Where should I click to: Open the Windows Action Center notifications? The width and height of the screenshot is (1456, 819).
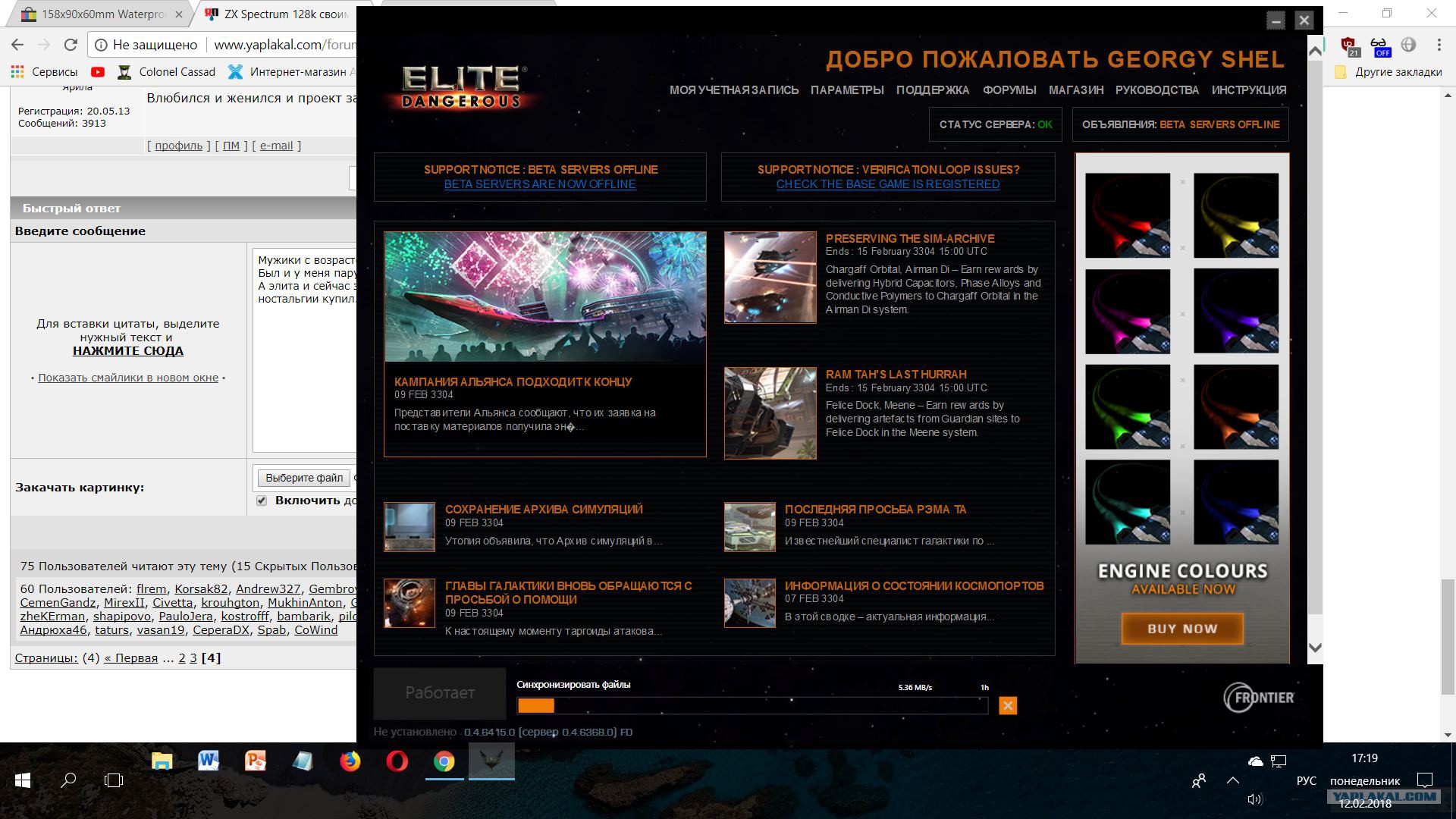click(1425, 780)
